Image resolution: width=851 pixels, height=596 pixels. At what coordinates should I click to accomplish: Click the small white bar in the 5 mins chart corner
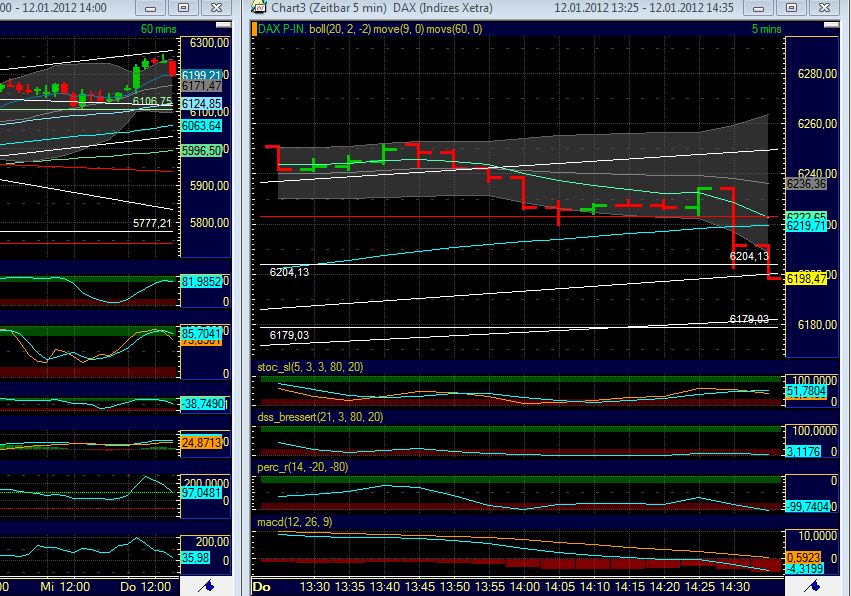click(x=831, y=25)
